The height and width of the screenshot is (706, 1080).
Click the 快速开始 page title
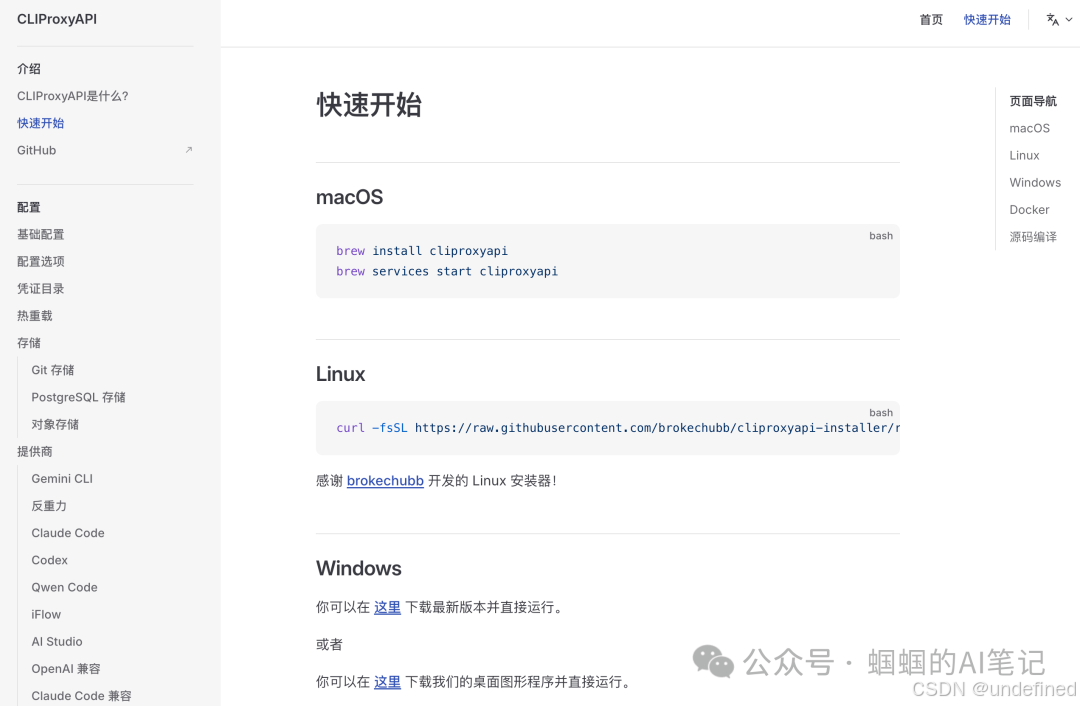[x=369, y=105]
